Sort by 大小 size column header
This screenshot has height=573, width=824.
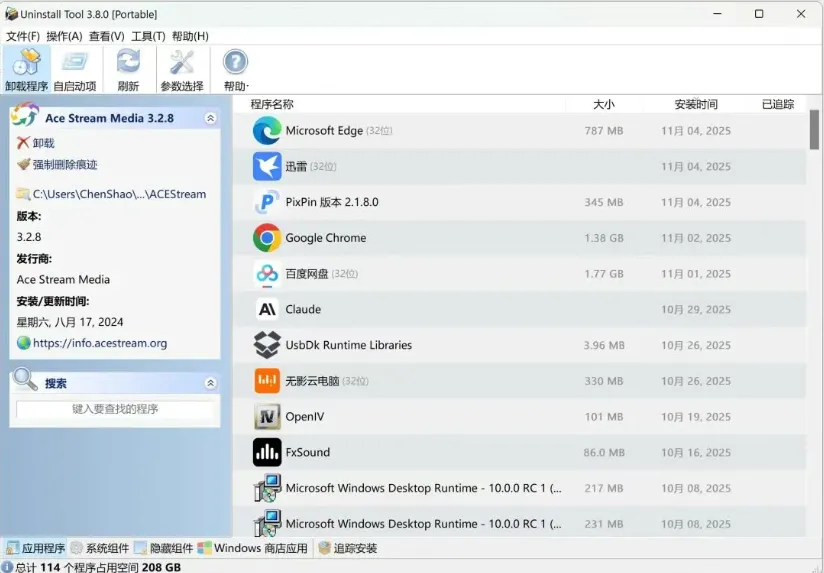pos(604,104)
